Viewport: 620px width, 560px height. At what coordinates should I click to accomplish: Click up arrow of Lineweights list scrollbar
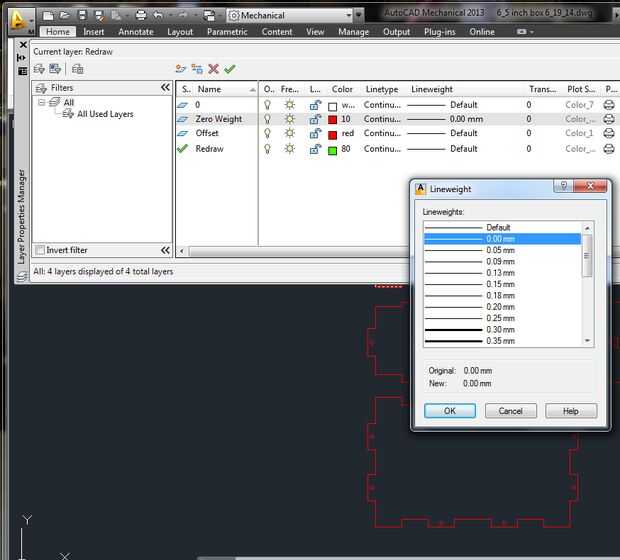587,228
